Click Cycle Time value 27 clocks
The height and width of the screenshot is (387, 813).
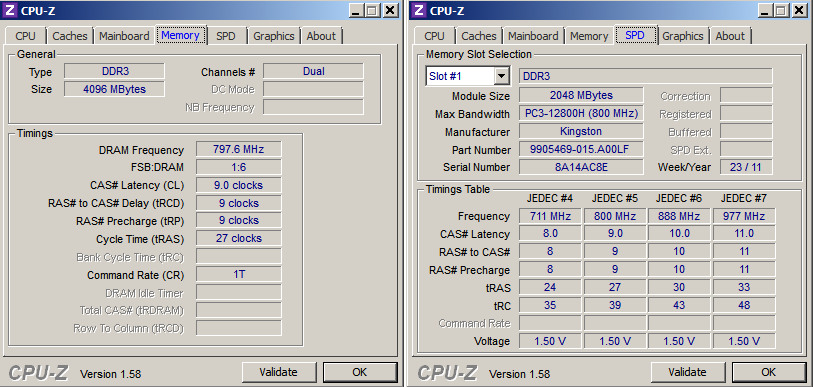[239, 239]
